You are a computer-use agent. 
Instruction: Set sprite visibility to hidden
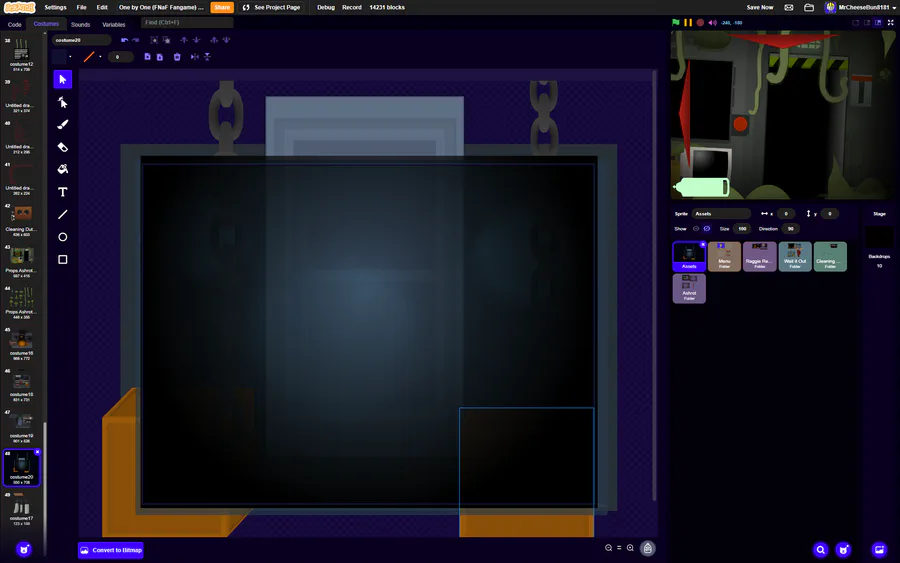pyautogui.click(x=707, y=228)
